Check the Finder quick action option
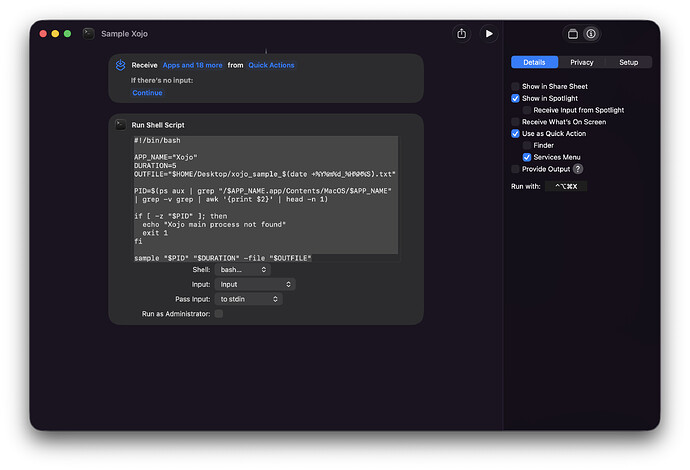The height and width of the screenshot is (470, 690). click(x=527, y=145)
